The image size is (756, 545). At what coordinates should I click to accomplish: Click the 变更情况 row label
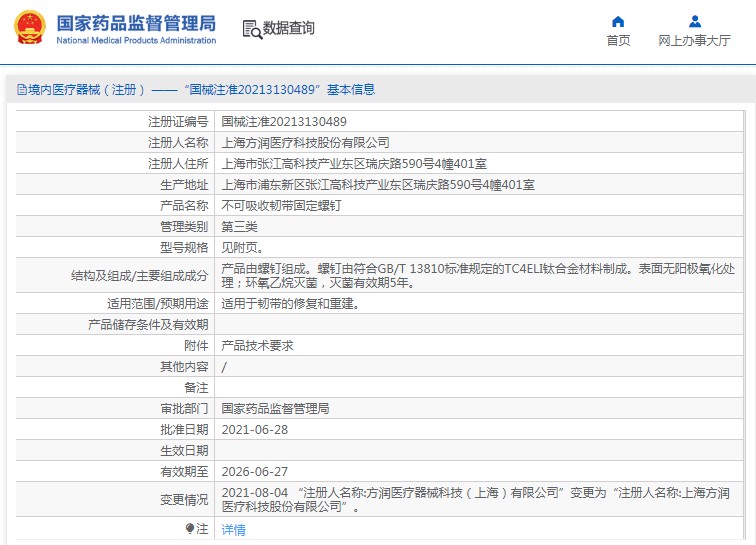pyautogui.click(x=184, y=500)
